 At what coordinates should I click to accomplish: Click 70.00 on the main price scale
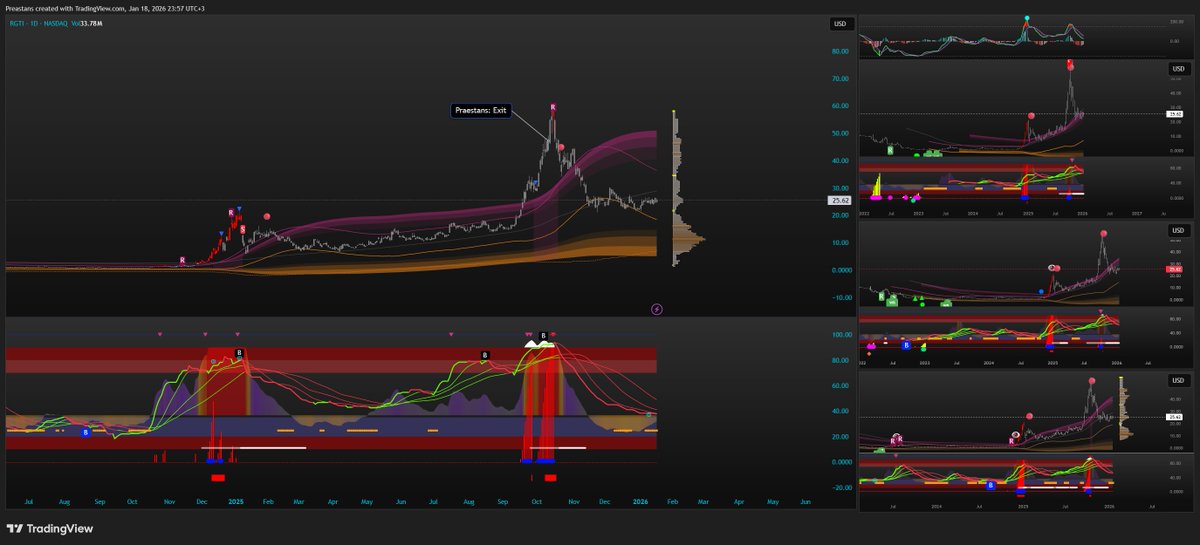pyautogui.click(x=839, y=78)
